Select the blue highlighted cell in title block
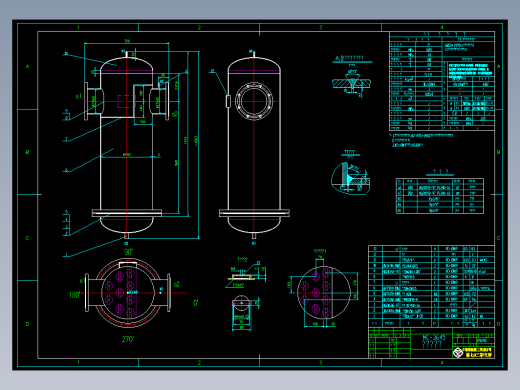The width and height of the screenshot is (520, 390). click(x=481, y=340)
